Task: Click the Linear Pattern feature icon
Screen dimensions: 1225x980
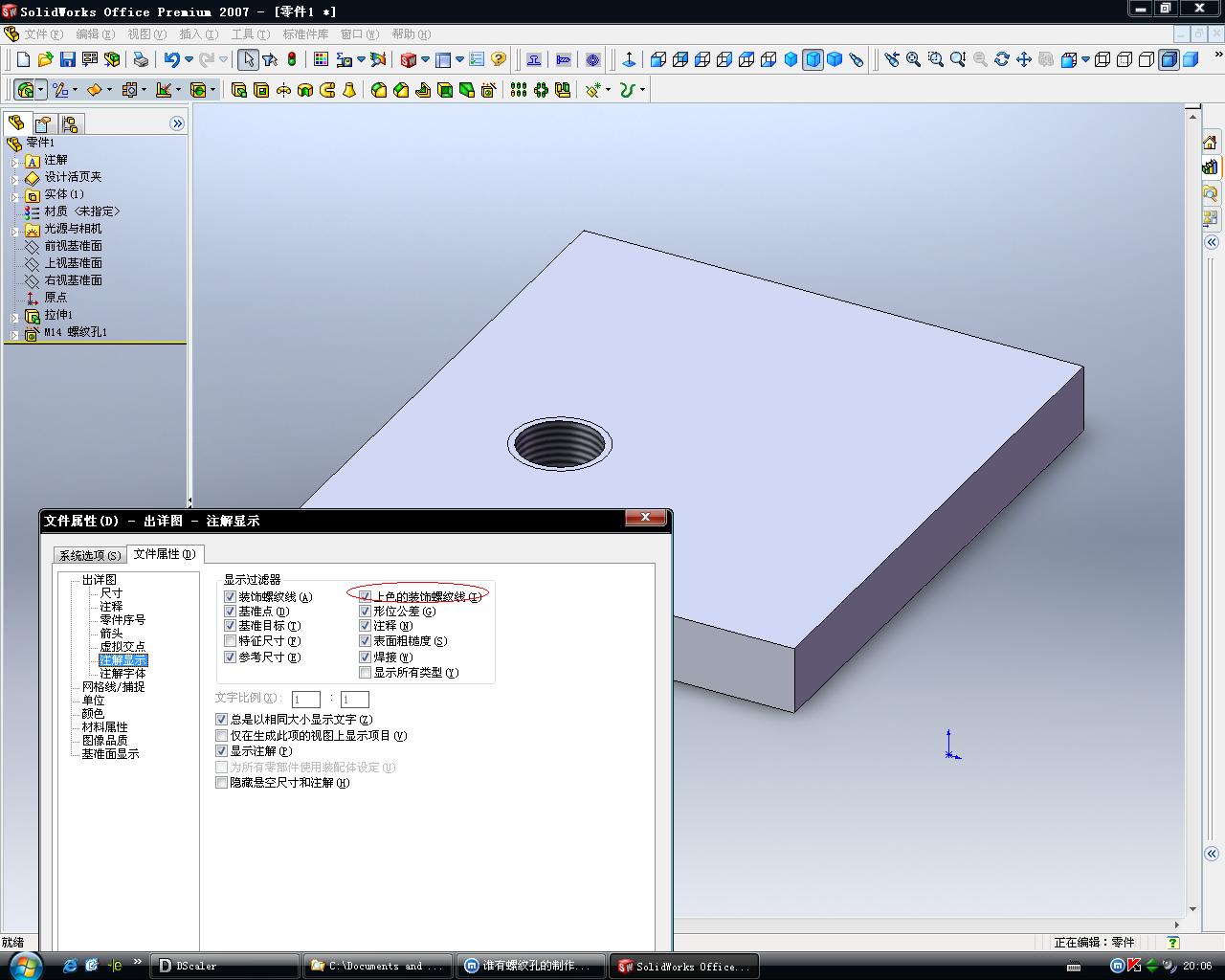Action: 519,90
